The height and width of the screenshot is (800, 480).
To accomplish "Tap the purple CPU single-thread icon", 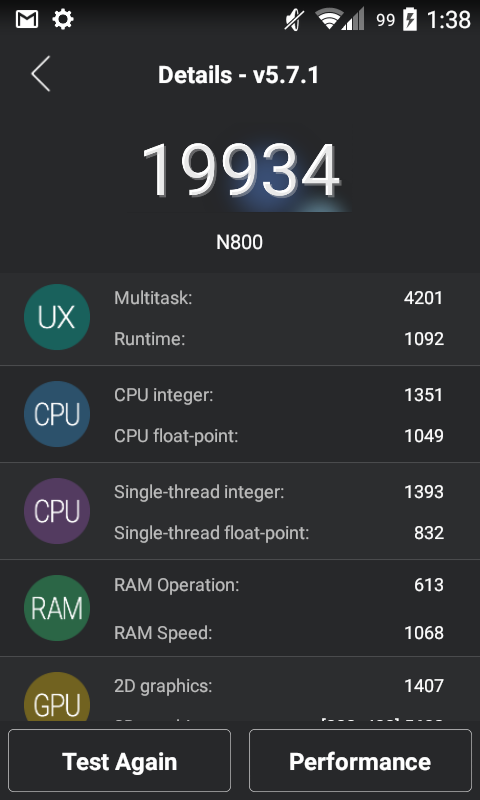I will 57,511.
